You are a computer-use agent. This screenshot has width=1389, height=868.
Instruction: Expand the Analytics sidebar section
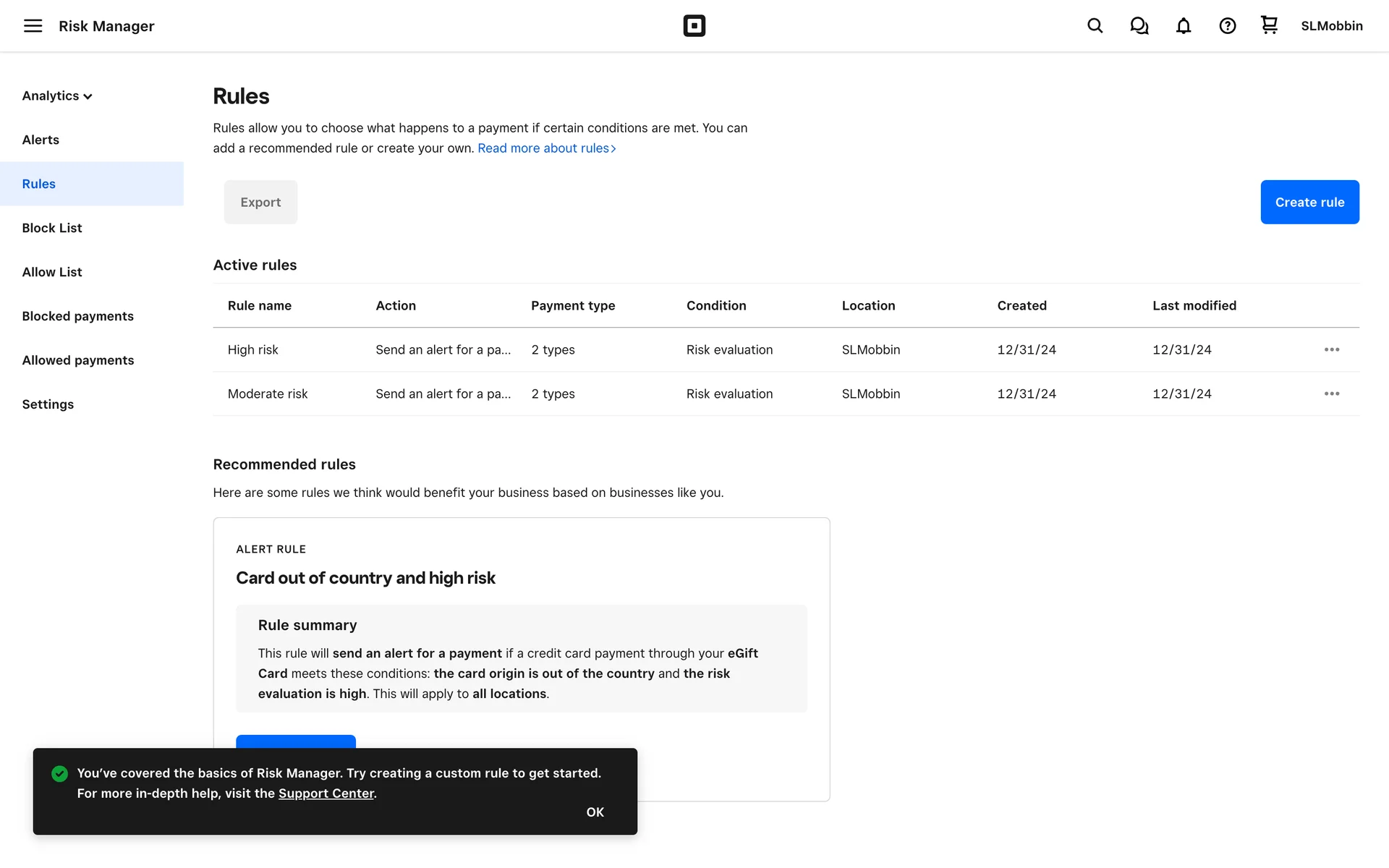click(57, 96)
